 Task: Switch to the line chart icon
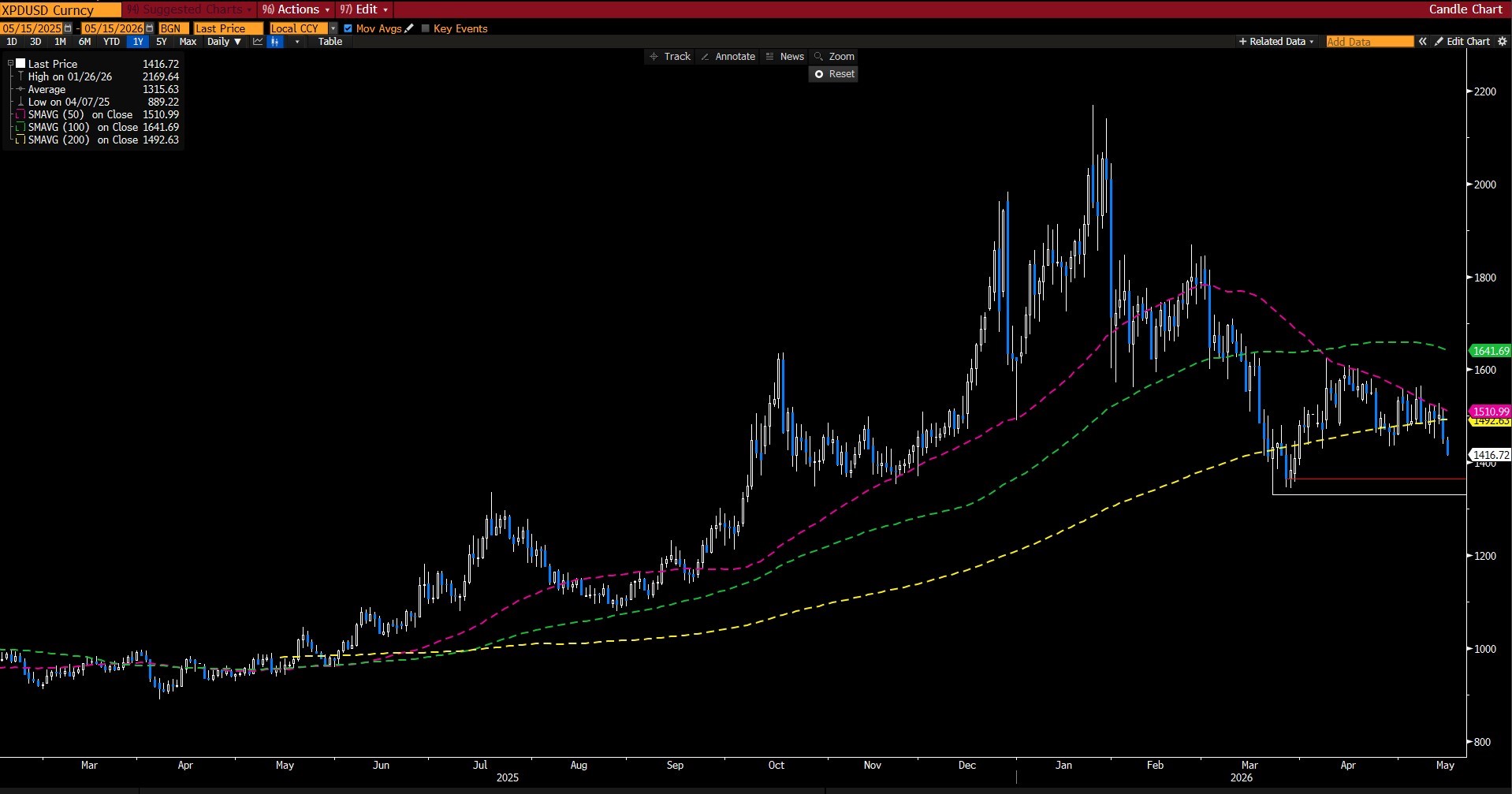[258, 42]
